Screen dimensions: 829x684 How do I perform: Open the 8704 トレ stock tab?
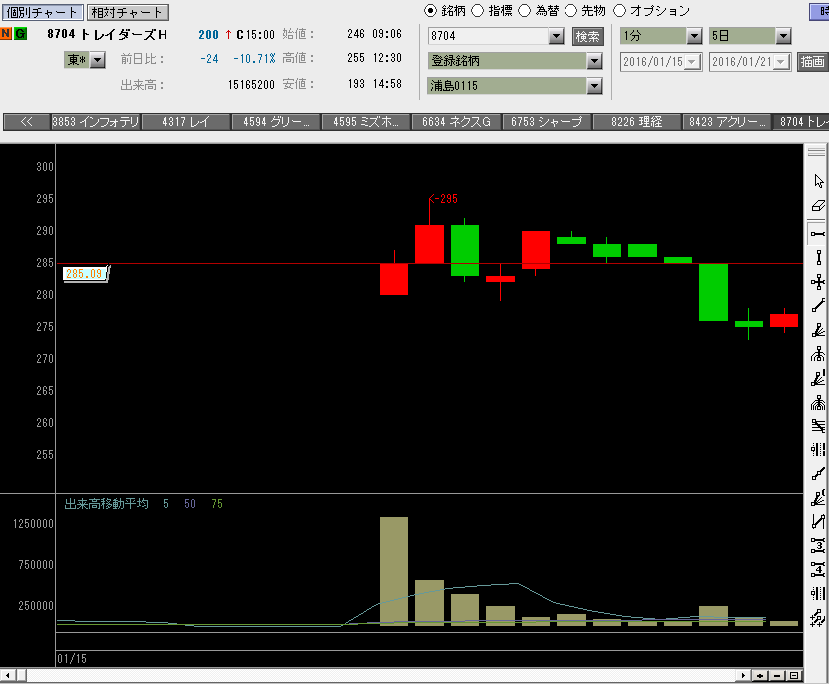801,122
